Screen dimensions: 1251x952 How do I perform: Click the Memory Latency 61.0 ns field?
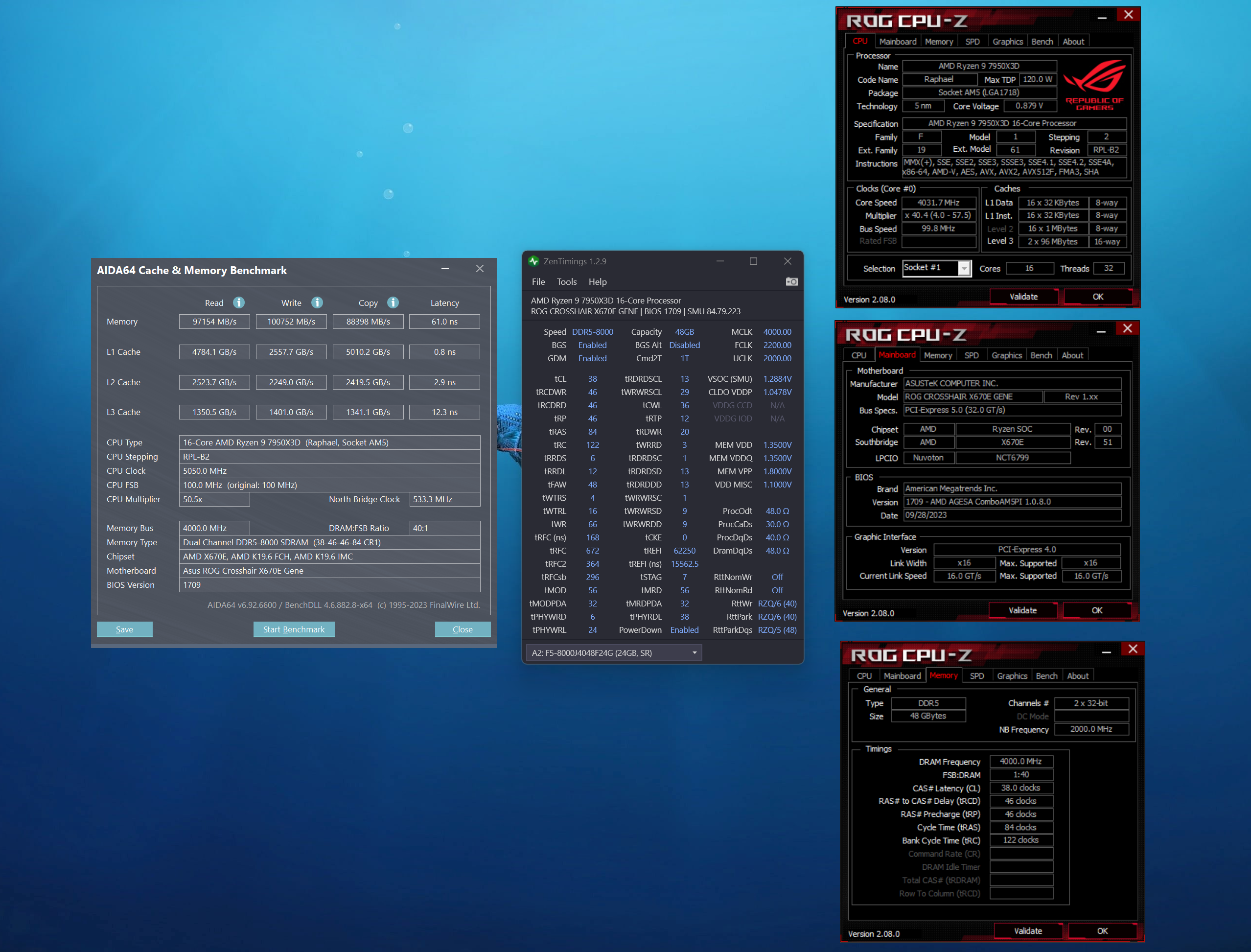click(445, 321)
